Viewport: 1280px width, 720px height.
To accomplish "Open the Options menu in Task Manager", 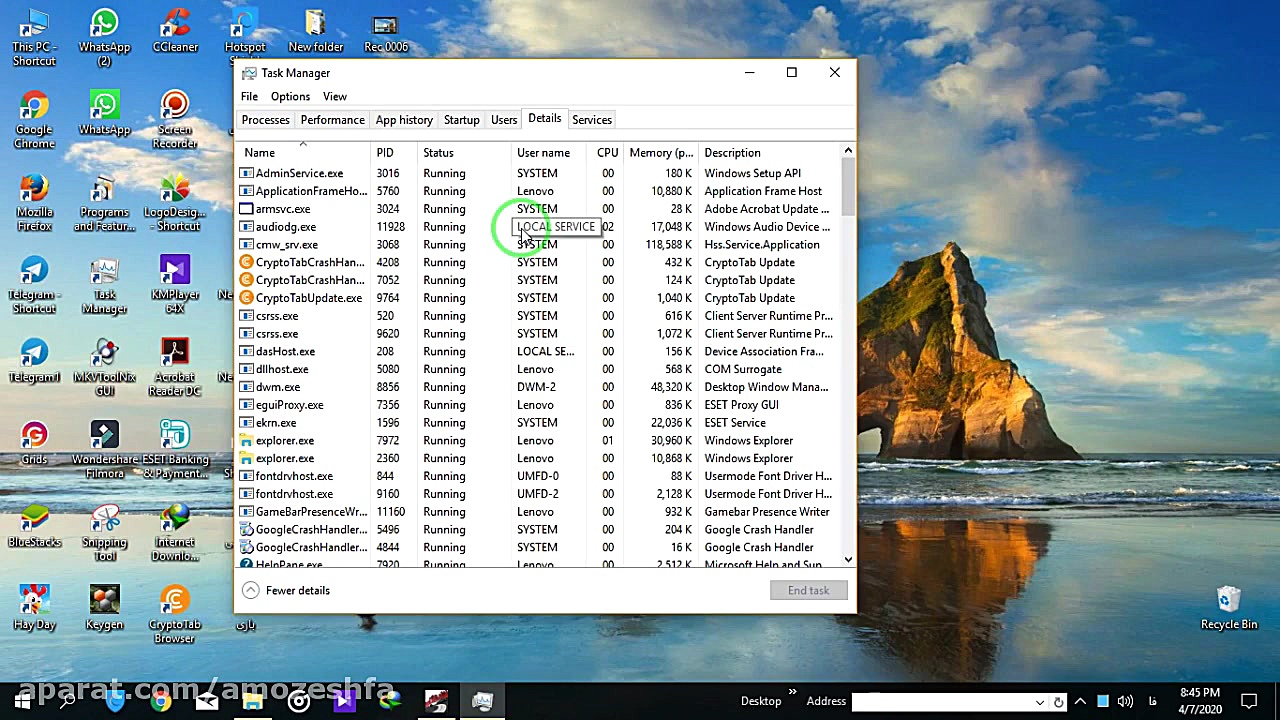I will (x=290, y=96).
